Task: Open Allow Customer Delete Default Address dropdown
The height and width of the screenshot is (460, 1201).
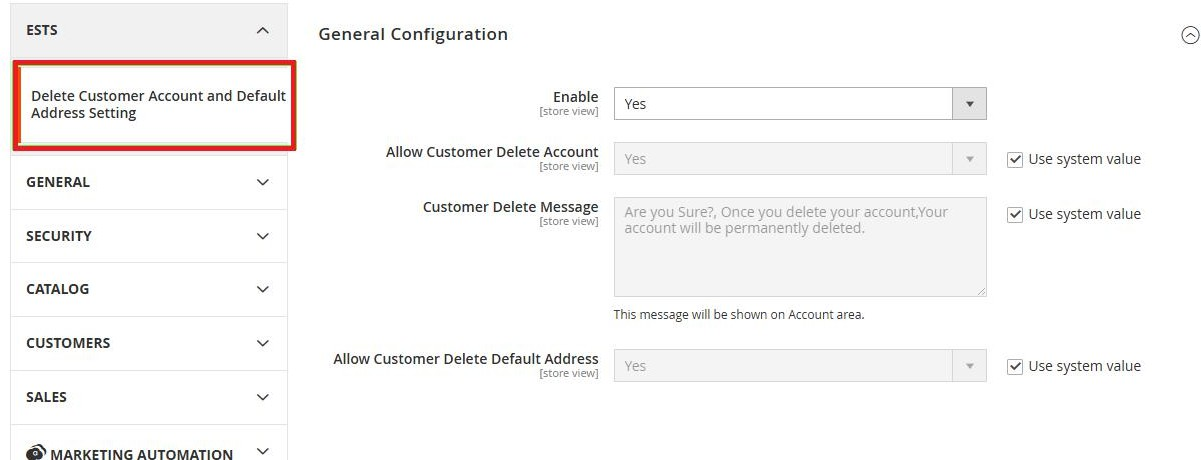Action: tap(799, 366)
